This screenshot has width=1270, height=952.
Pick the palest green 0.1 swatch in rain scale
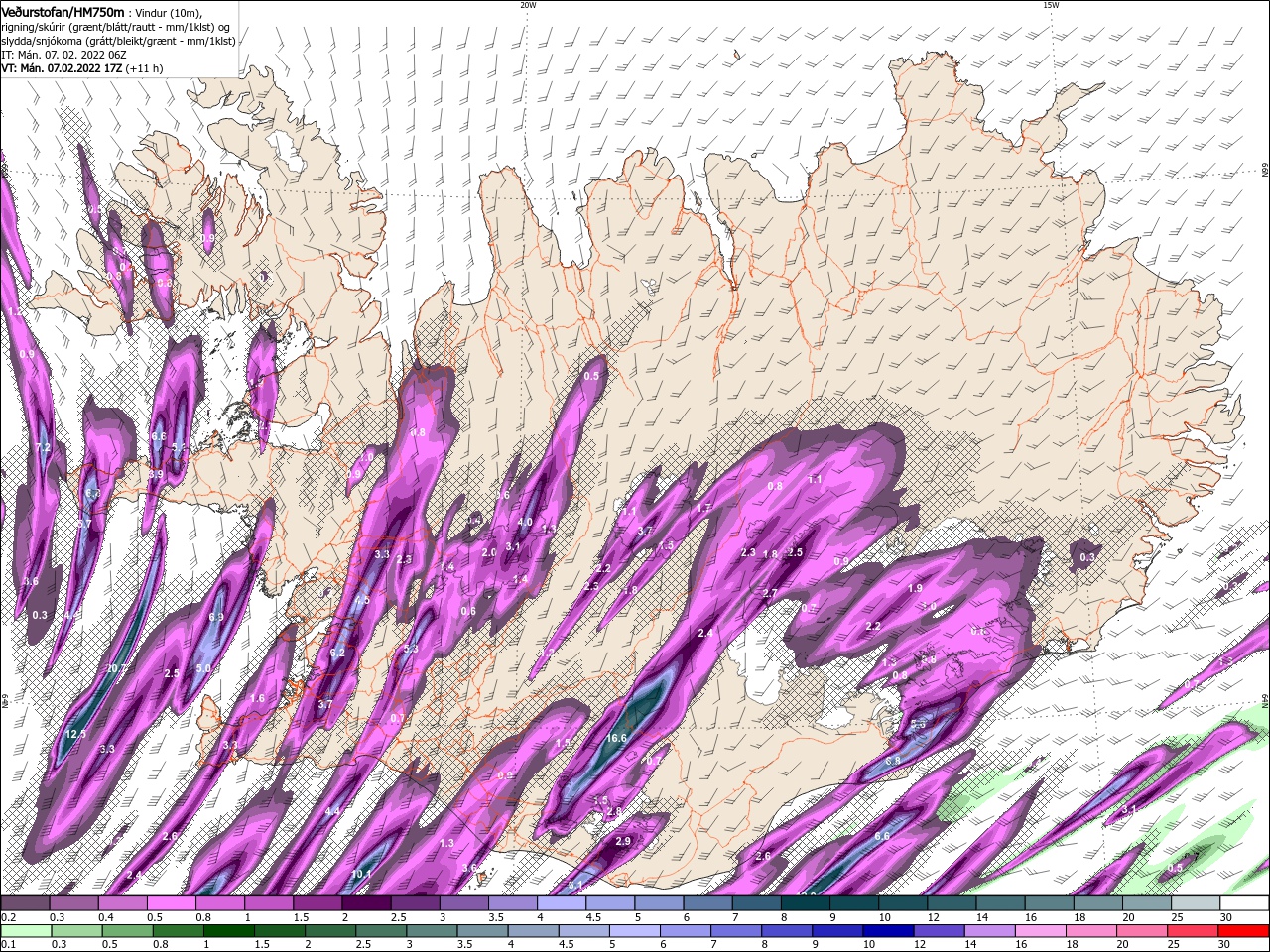click(25, 930)
